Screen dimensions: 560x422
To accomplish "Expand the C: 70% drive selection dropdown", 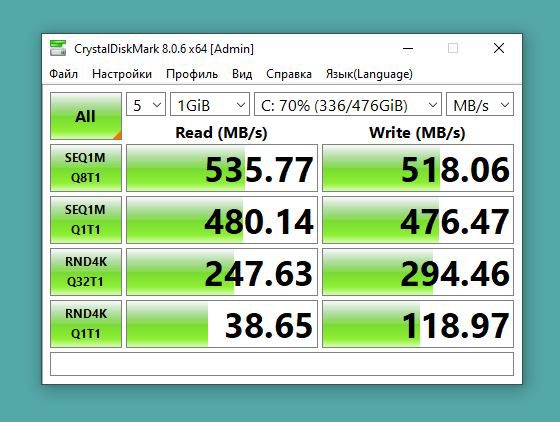I will pos(348,104).
